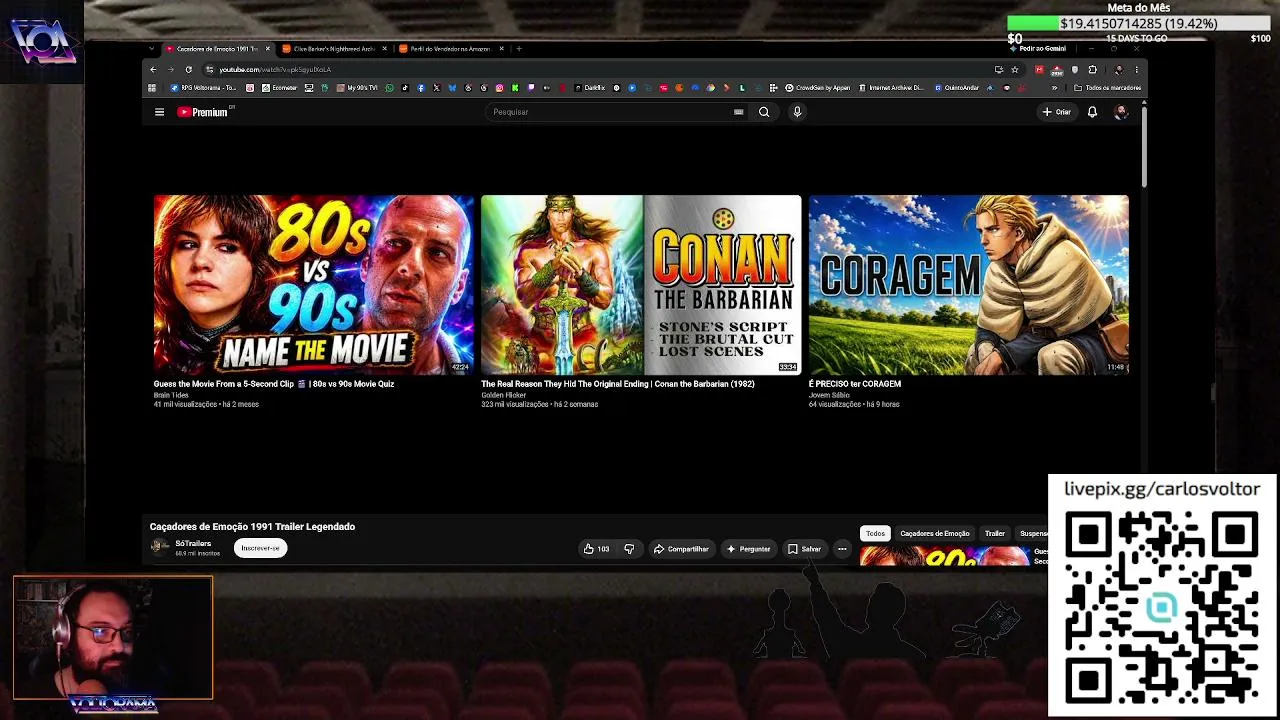The width and height of the screenshot is (1280, 720).
Task: Open the on-screen keyboard in search box
Action: point(739,112)
